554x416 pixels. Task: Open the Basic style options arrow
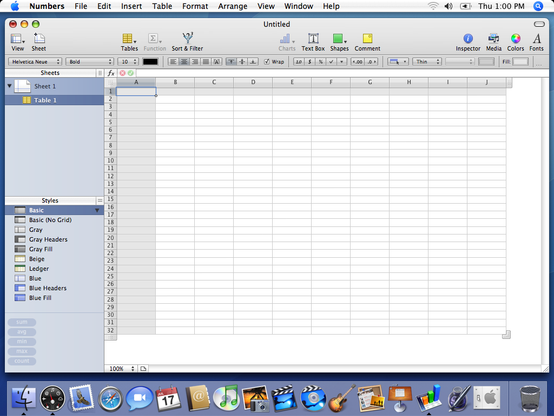tap(97, 211)
